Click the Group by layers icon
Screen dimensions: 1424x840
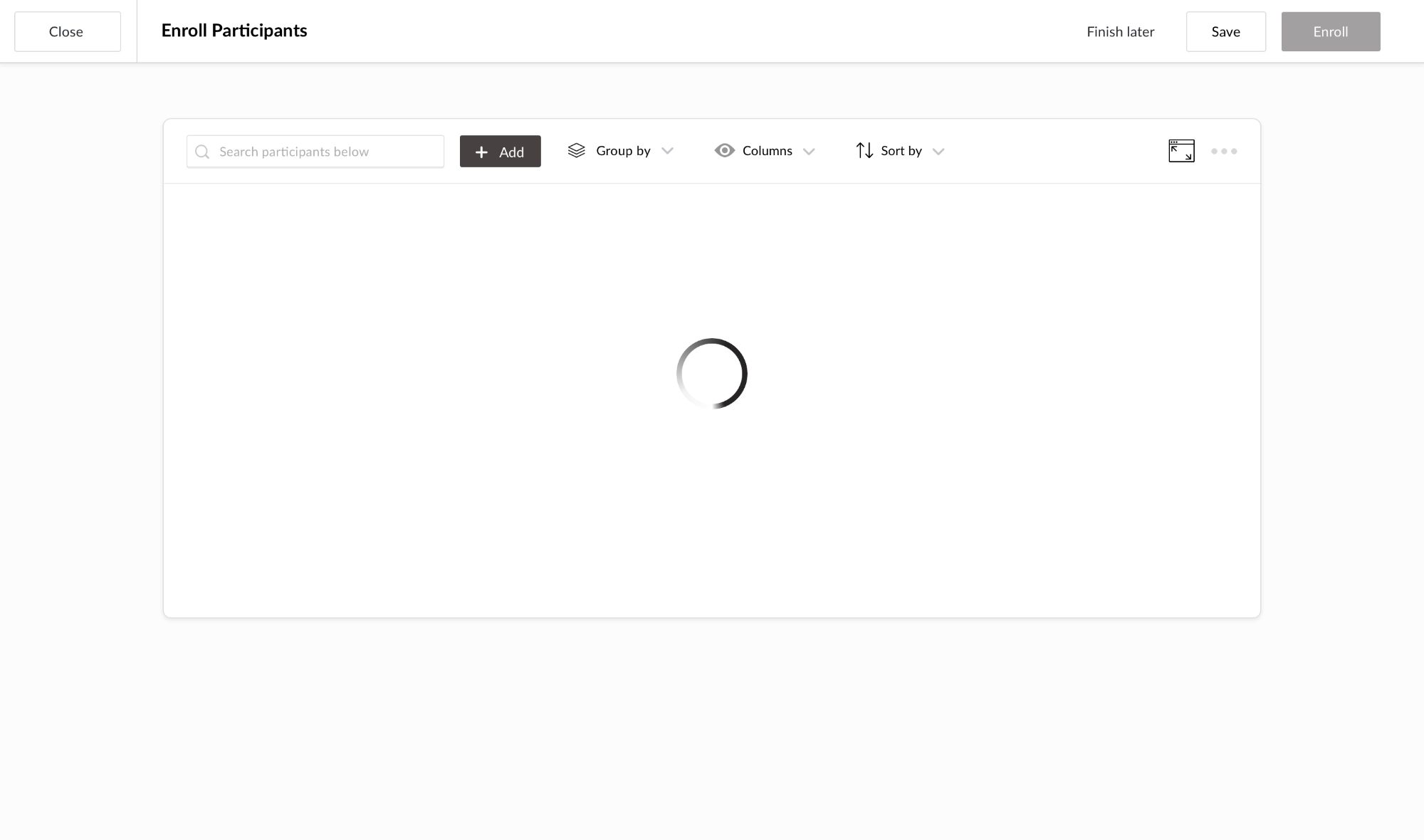click(x=576, y=151)
